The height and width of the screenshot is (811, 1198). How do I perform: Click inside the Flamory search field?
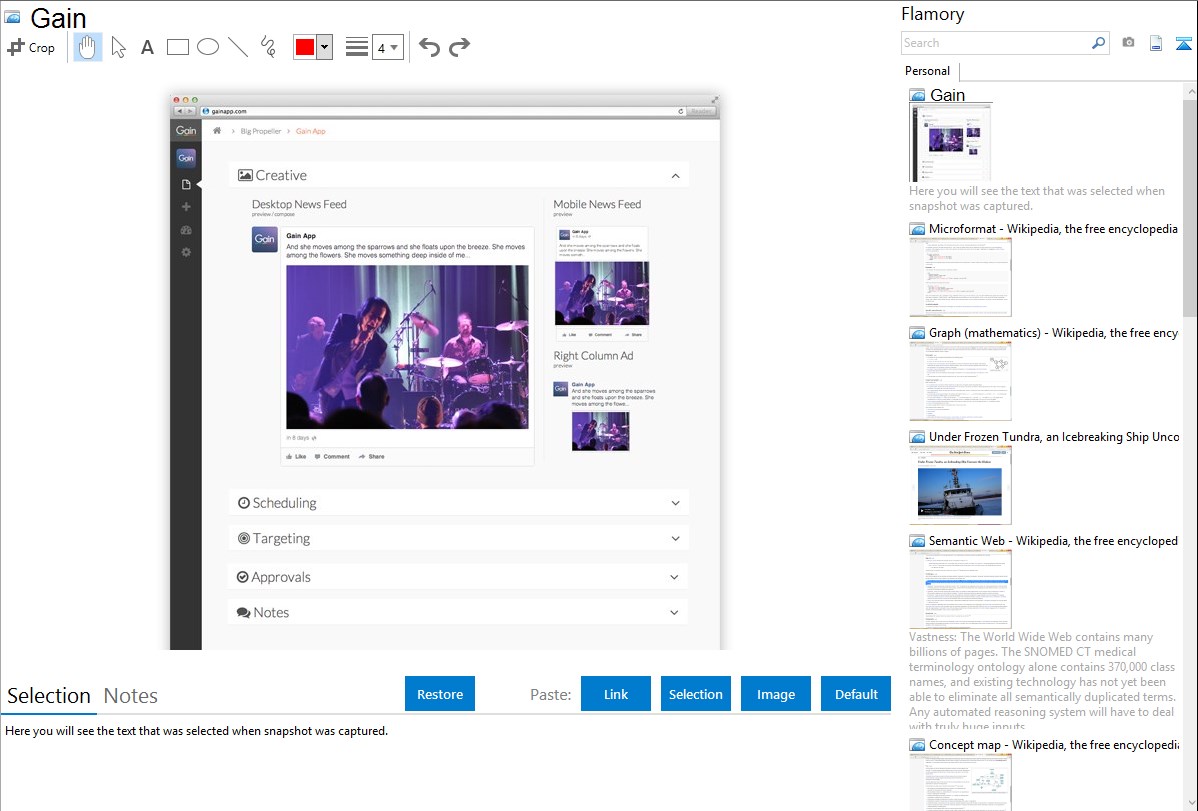(995, 43)
